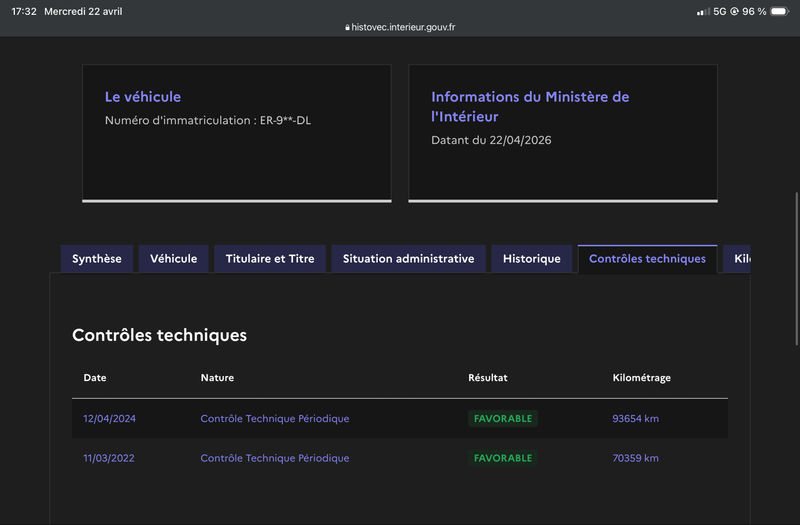Image resolution: width=800 pixels, height=525 pixels.
Task: Tap the padlock icon beside the URL
Action: pyautogui.click(x=347, y=28)
